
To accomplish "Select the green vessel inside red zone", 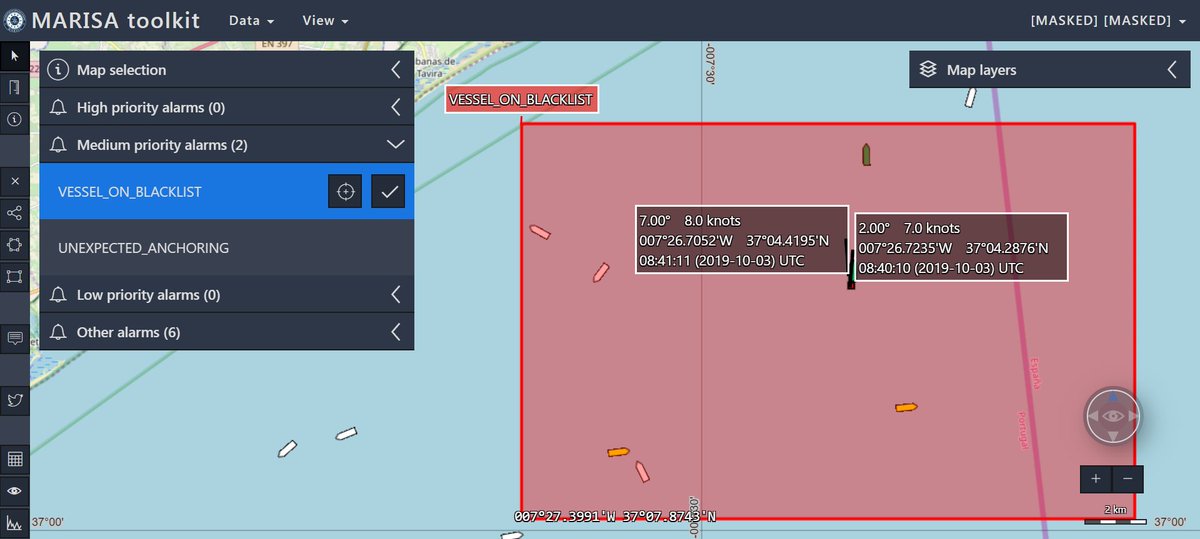I will coord(866,154).
